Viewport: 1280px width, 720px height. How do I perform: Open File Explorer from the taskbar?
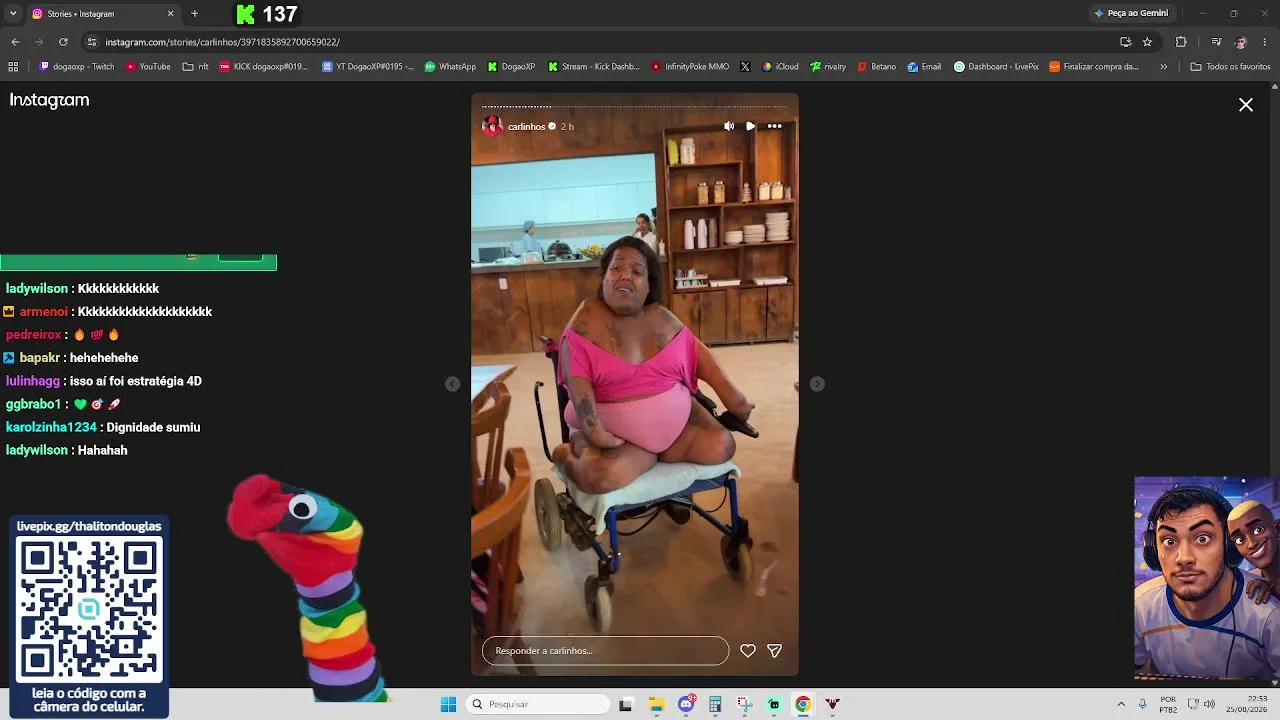point(657,704)
